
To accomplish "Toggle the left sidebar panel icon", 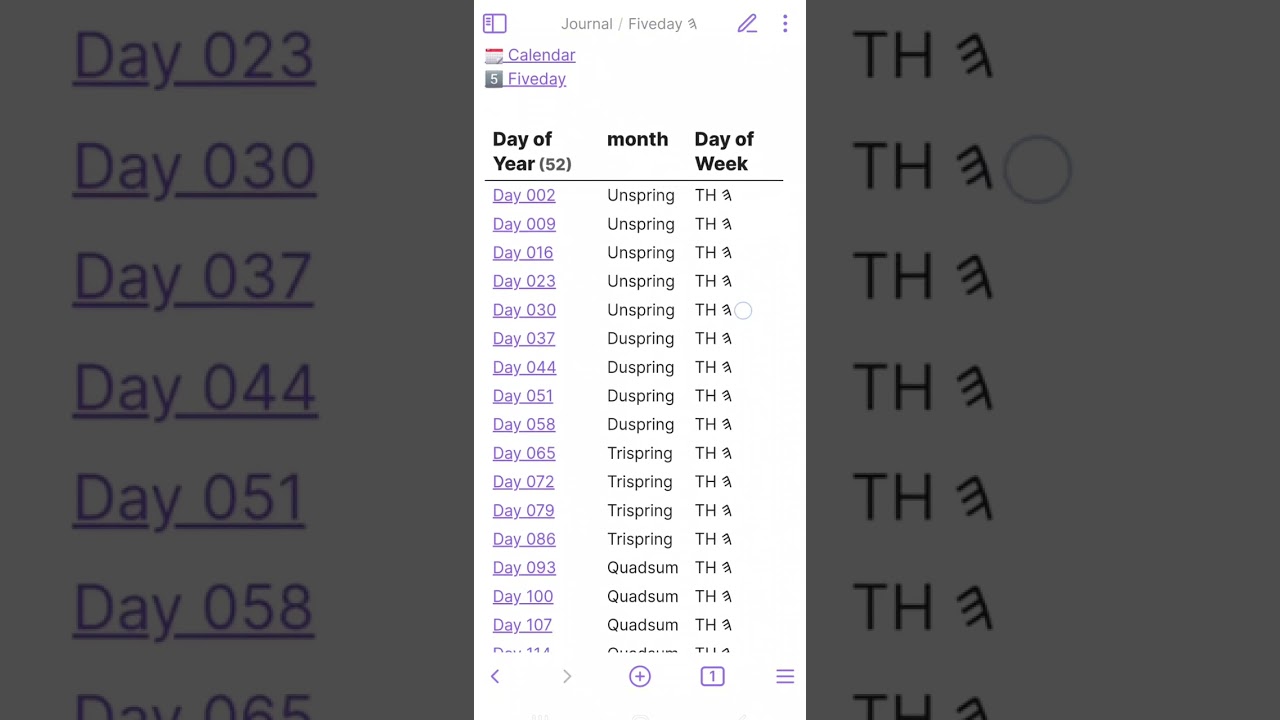I will 495,24.
